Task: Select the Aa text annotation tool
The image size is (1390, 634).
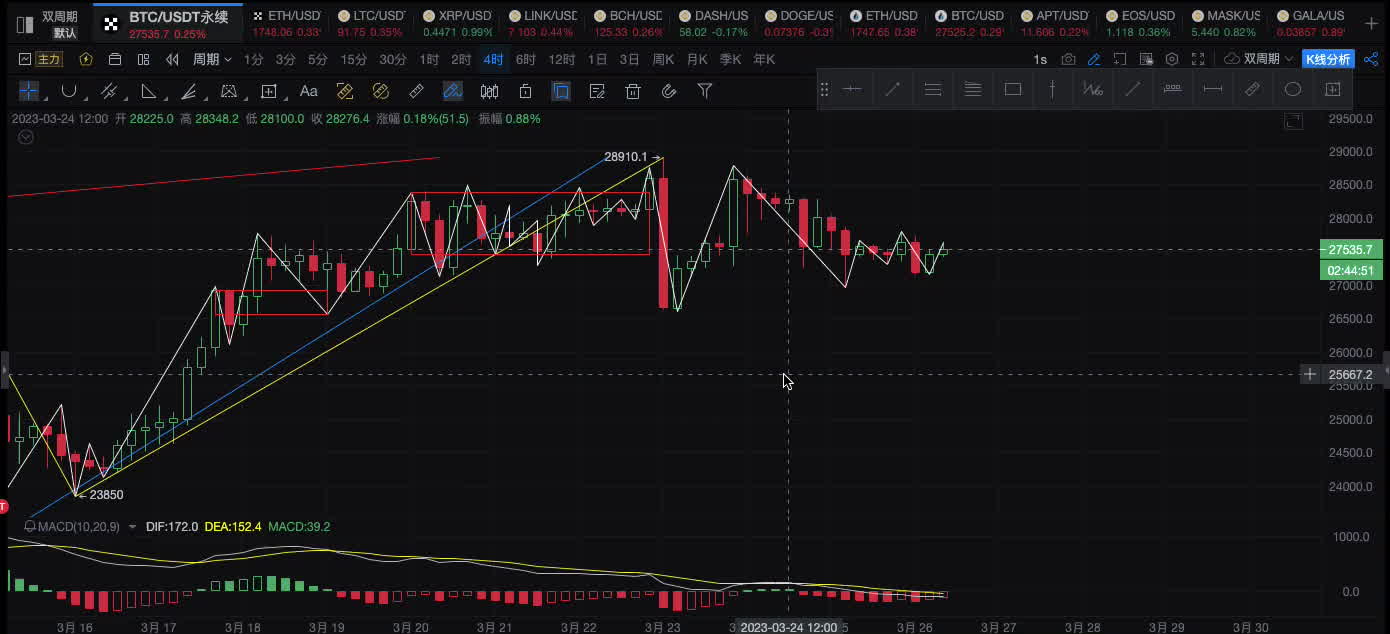Action: point(309,92)
